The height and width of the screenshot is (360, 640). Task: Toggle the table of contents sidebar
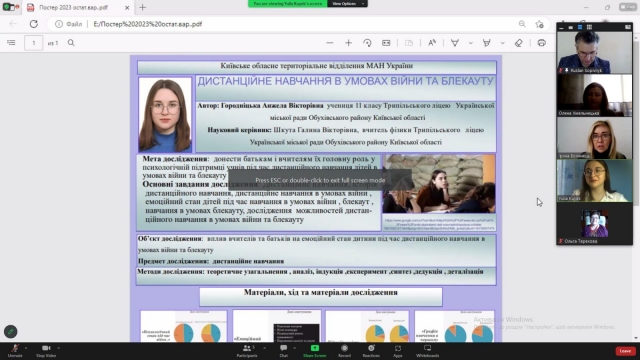point(11,43)
